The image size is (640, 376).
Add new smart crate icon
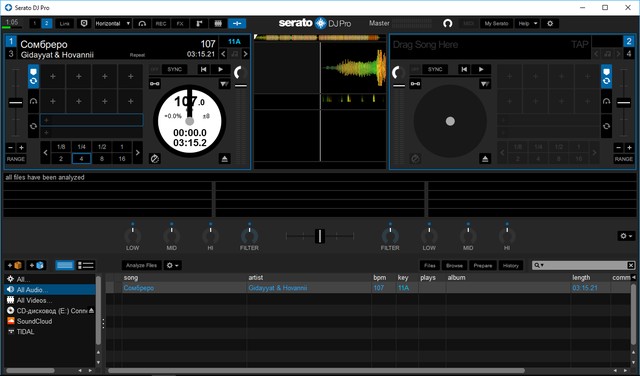[36, 265]
